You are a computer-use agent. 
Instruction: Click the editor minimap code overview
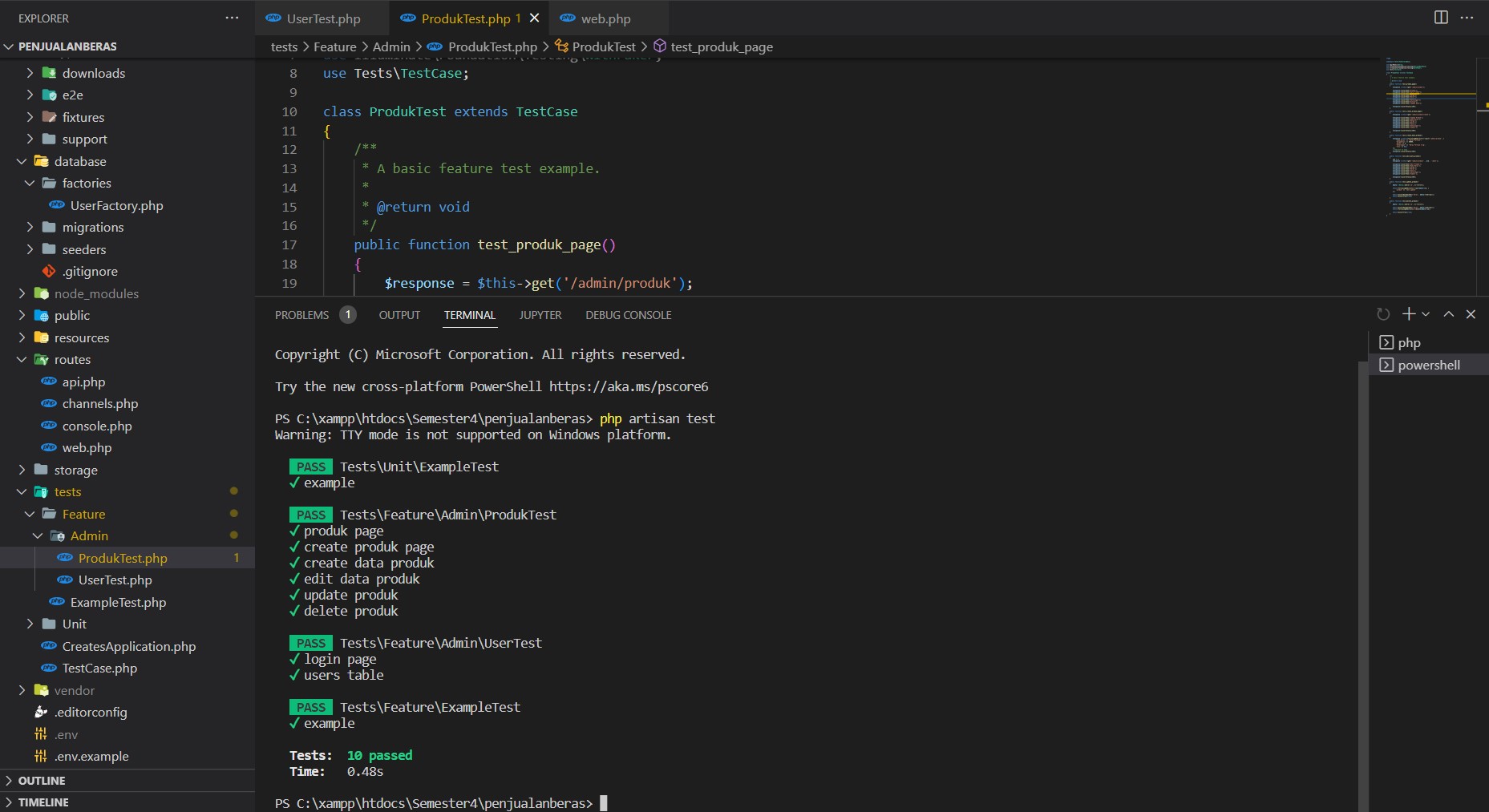point(1430,136)
